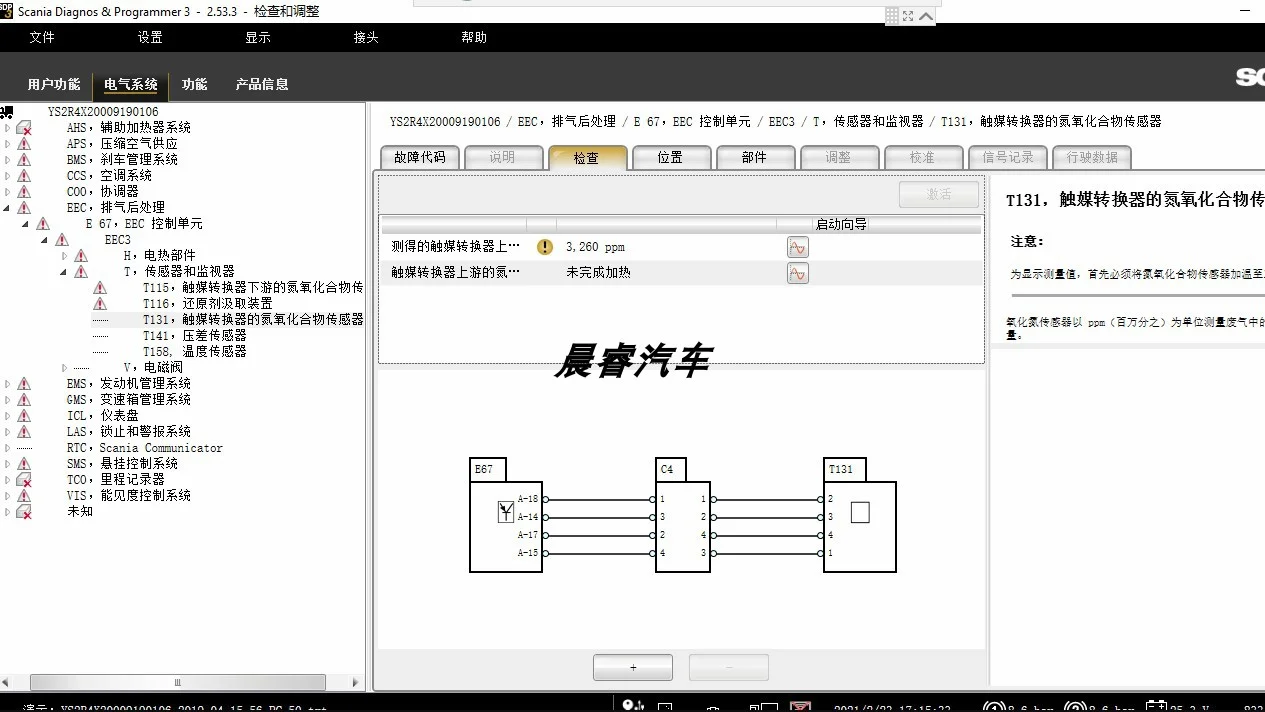Screen dimensions: 1265x712
Task: Click the left tree scrollbar right arrow
Action: coord(355,682)
